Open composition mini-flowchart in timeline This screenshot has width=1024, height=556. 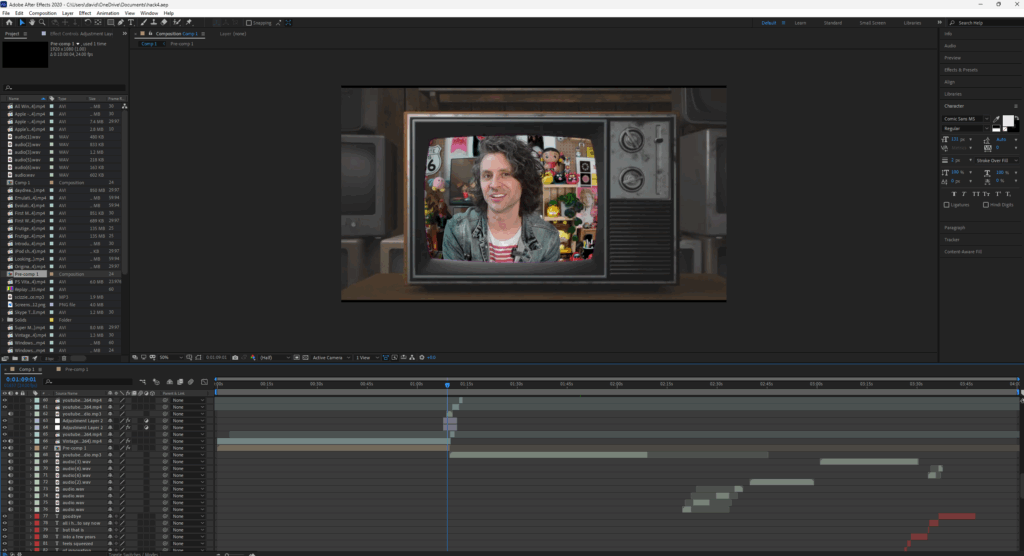[142, 382]
